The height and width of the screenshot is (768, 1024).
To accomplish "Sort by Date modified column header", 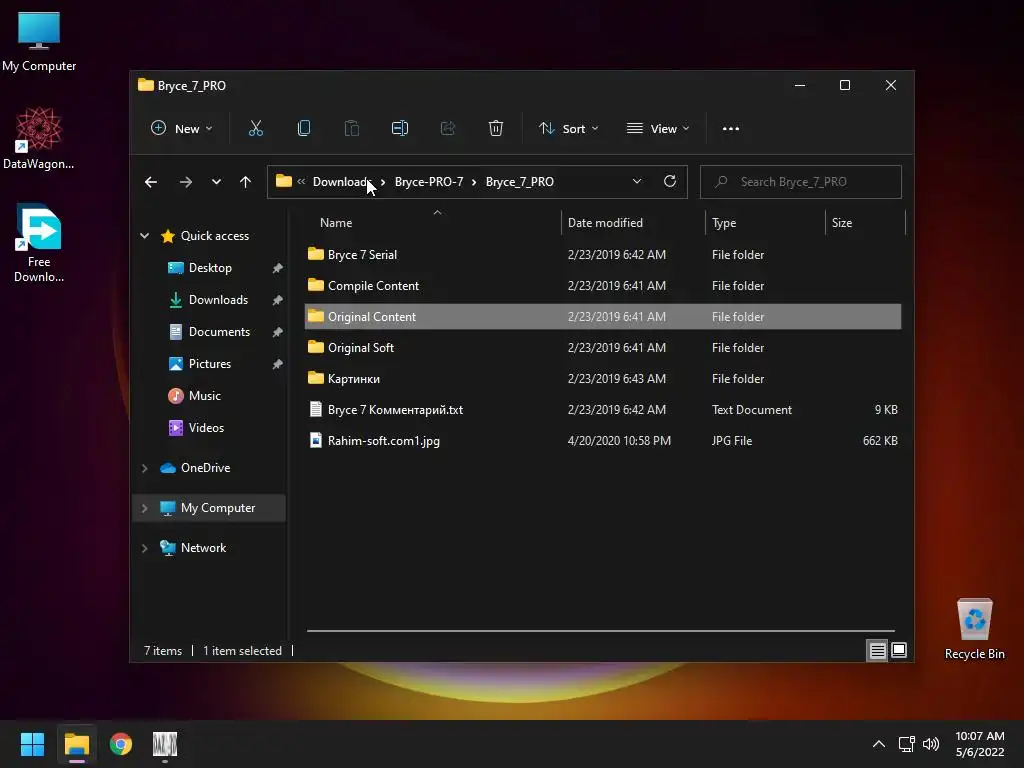I will (x=633, y=223).
